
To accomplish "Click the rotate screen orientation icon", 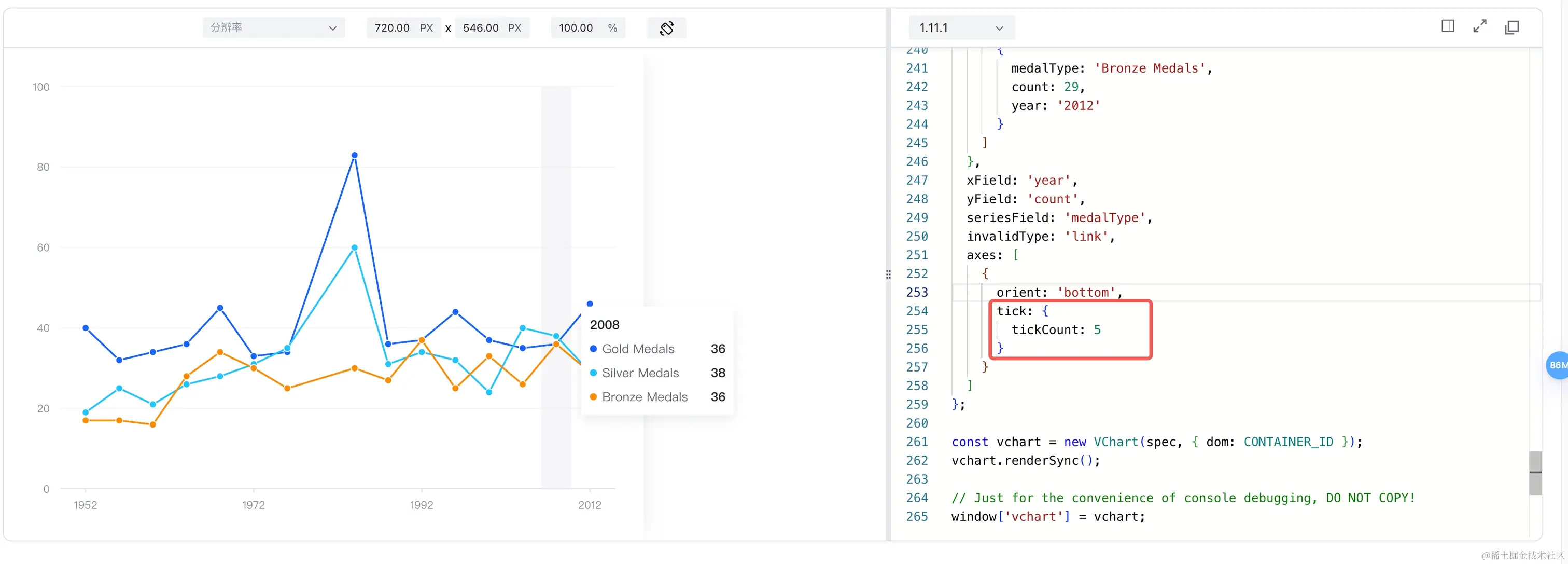I will coord(666,28).
